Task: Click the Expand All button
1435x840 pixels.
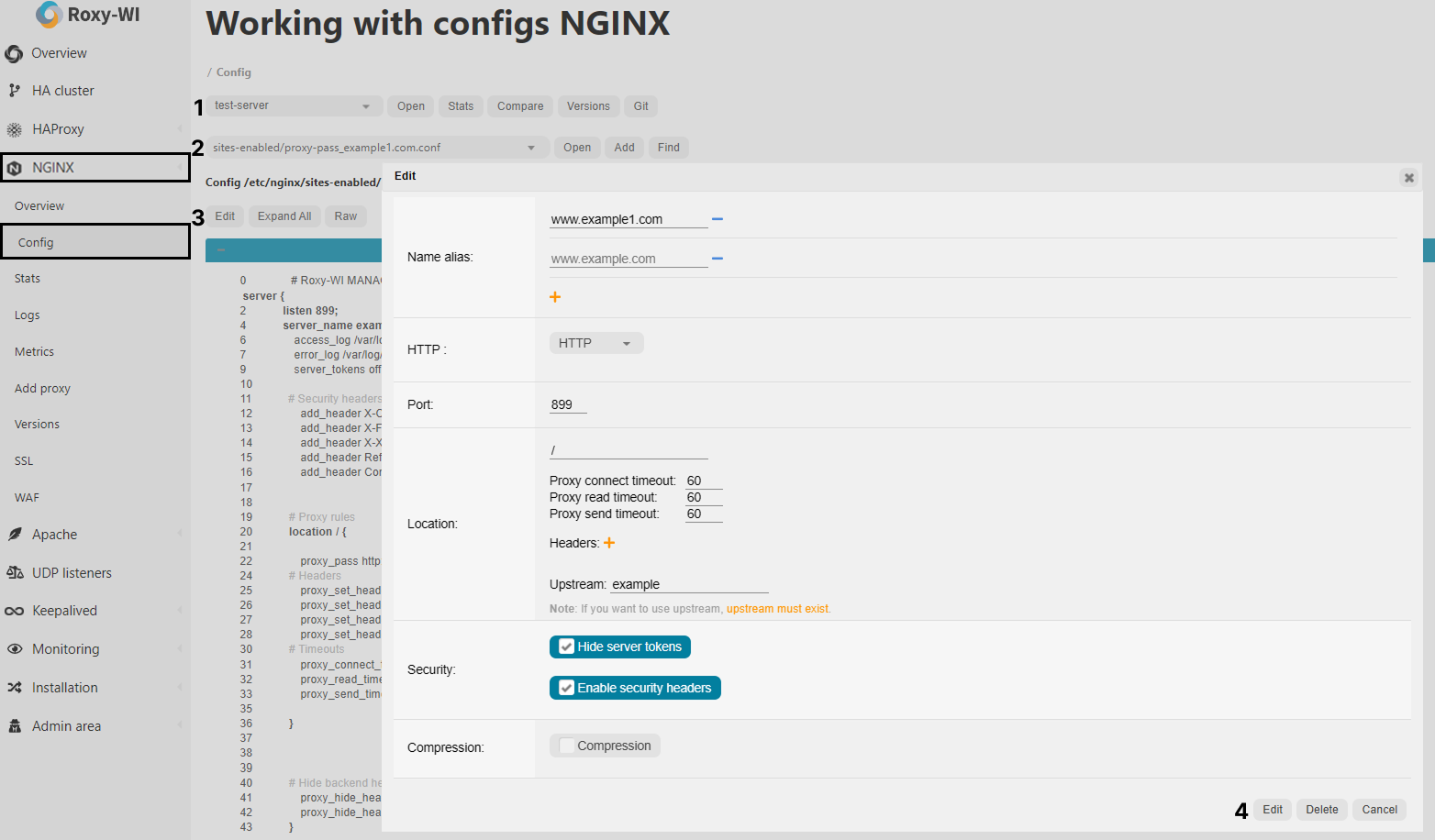Action: coord(284,216)
